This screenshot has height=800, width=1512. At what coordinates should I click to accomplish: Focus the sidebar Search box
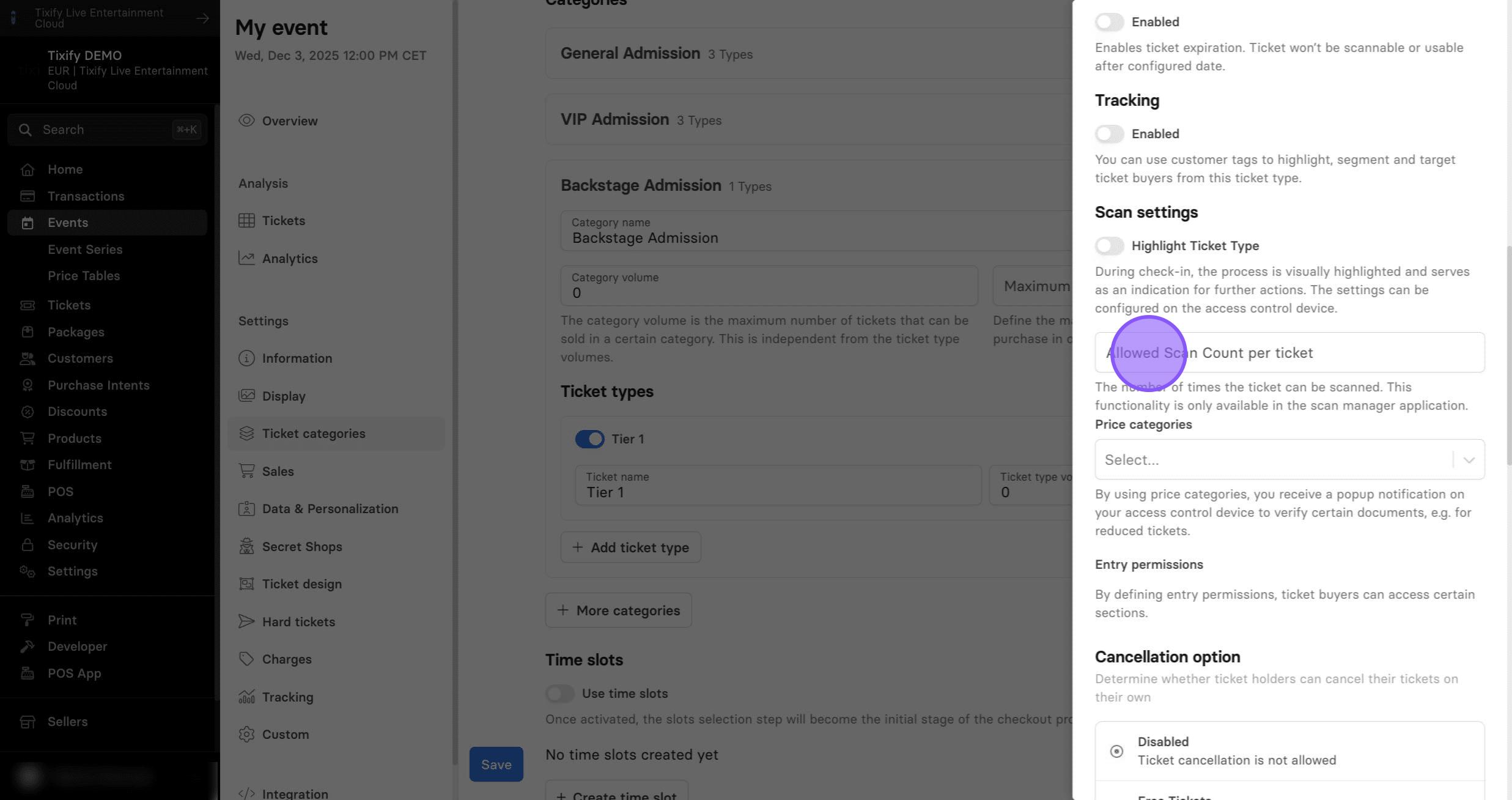coord(107,130)
